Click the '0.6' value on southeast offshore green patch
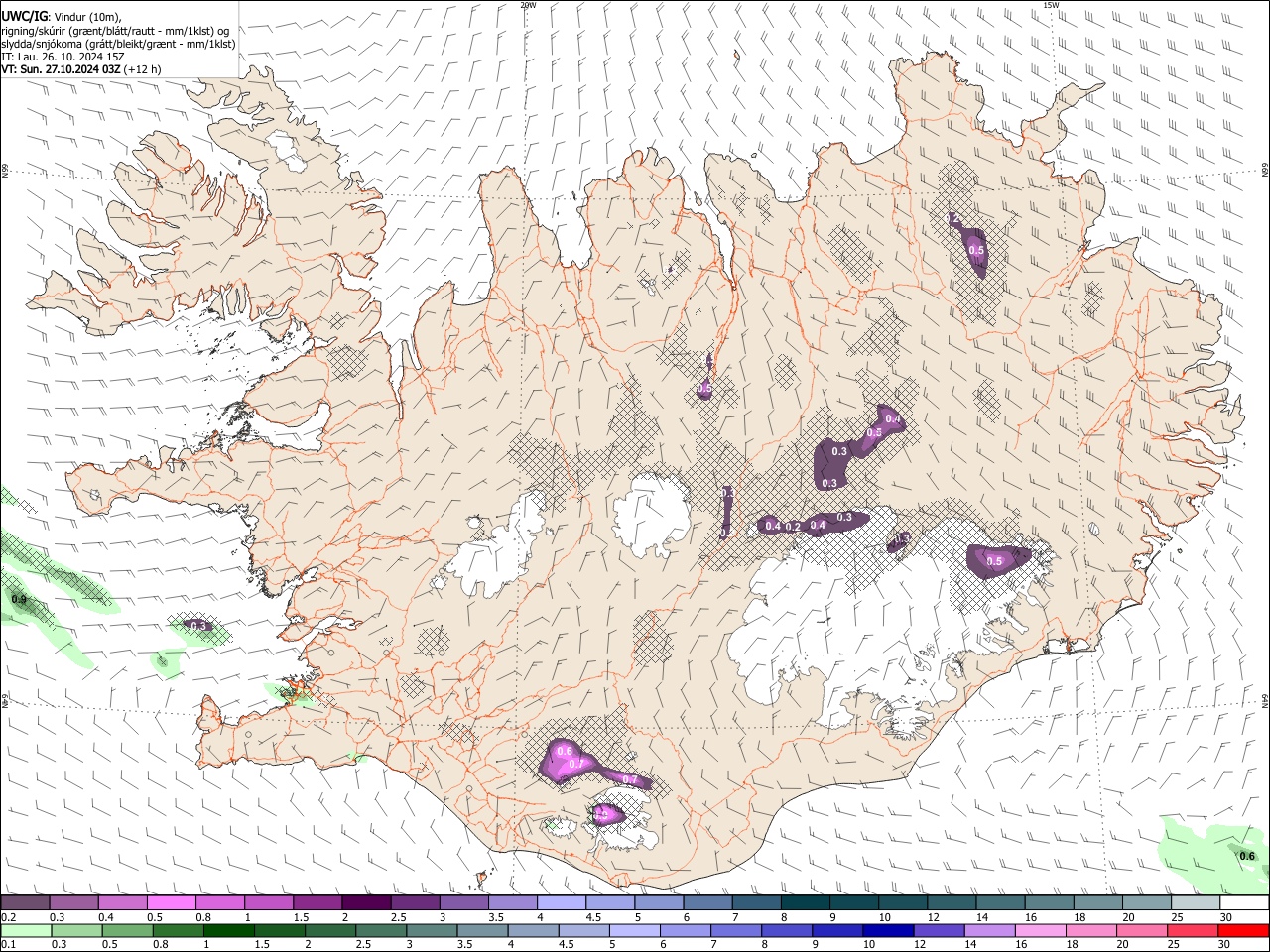Viewport: 1270px width, 952px height. [1247, 856]
